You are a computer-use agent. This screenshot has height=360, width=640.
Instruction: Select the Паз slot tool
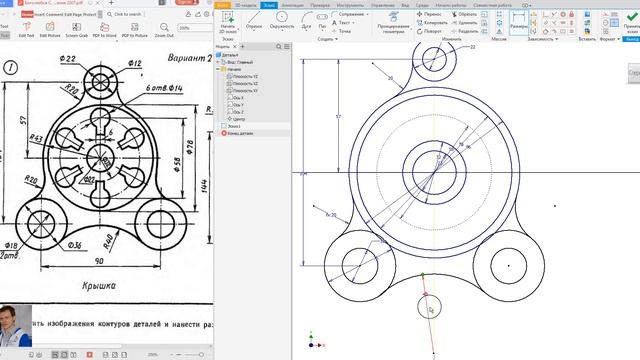(322, 21)
